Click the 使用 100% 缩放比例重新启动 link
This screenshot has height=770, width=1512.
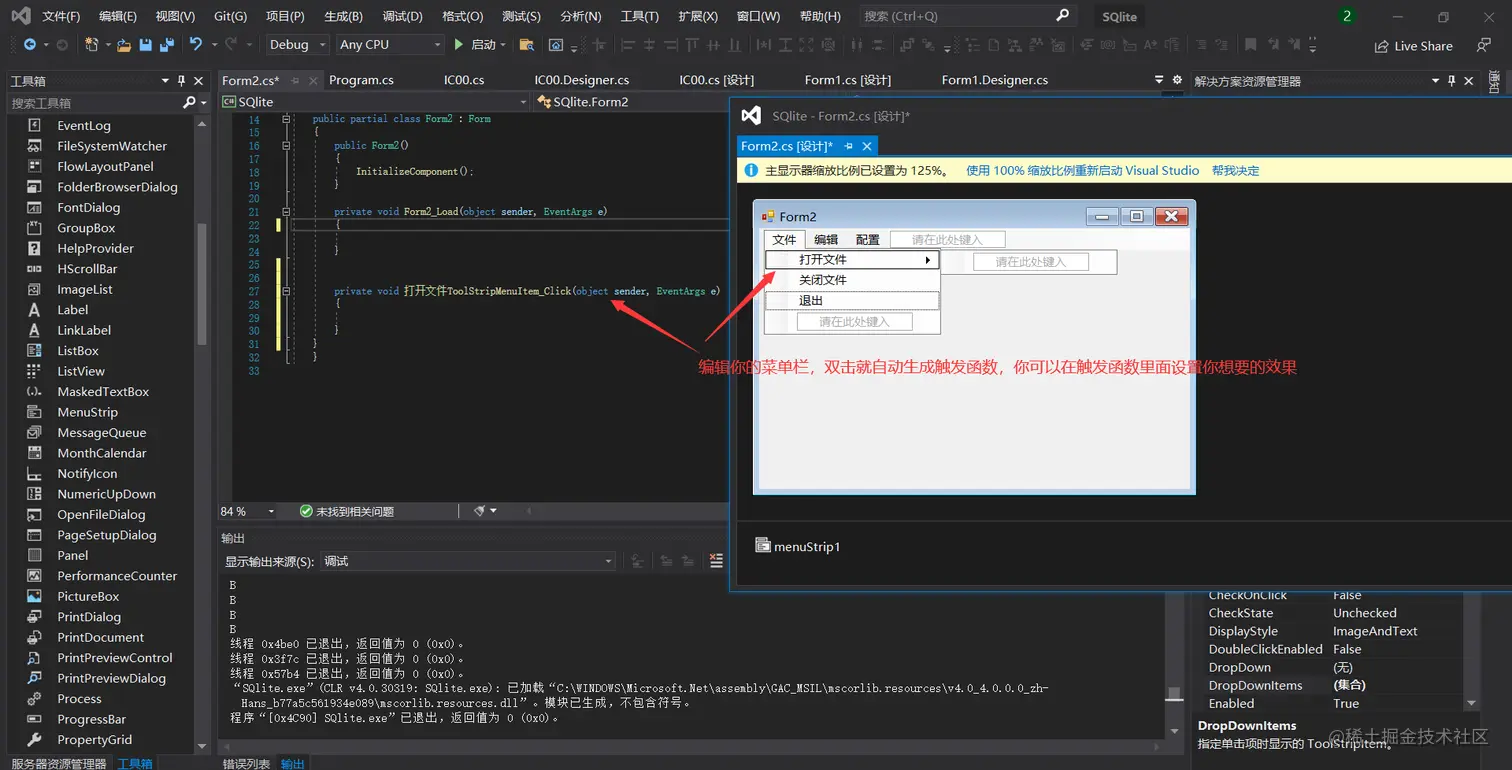[x=1082, y=171]
